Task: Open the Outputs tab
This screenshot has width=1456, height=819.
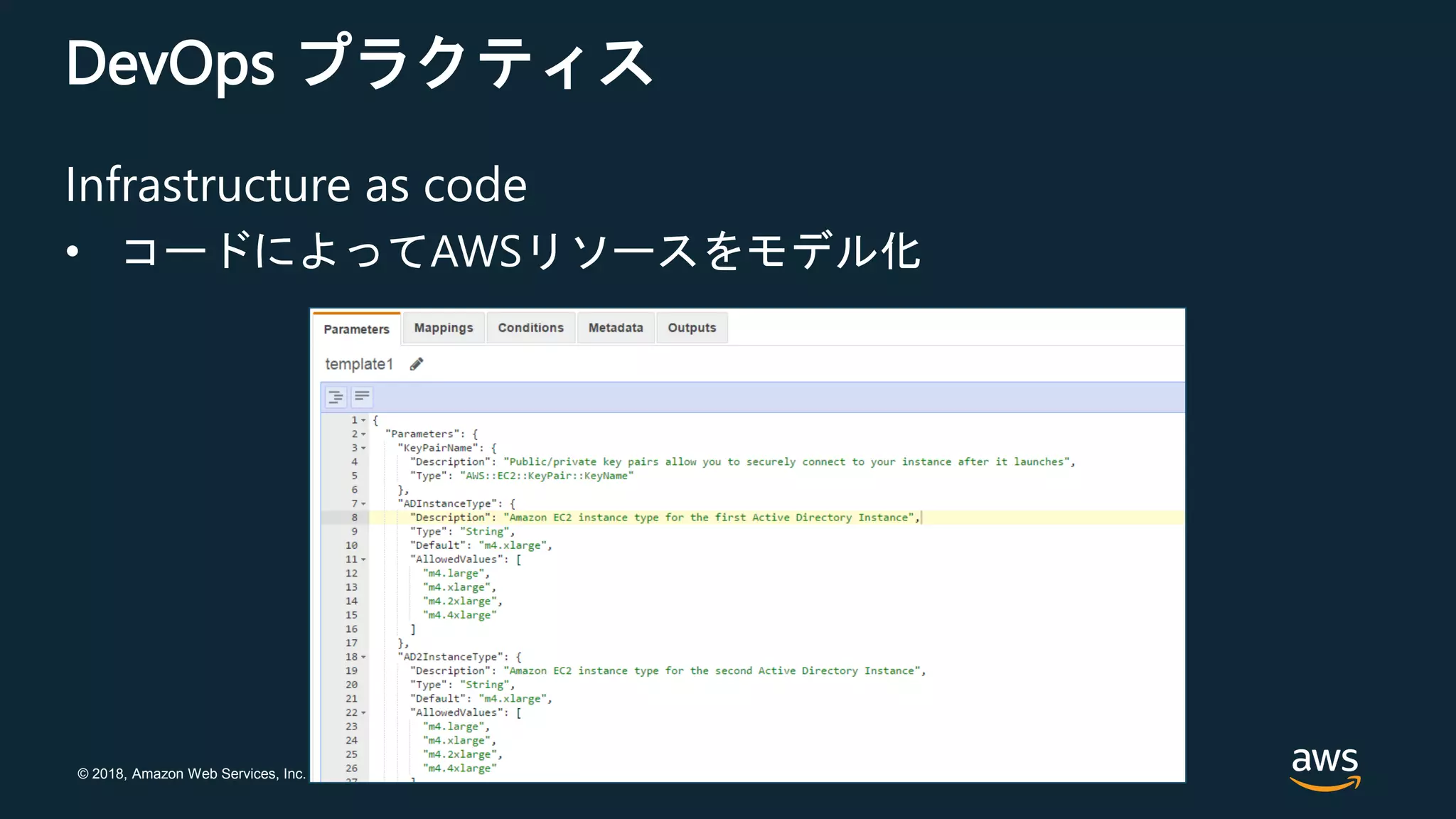Action: click(692, 328)
